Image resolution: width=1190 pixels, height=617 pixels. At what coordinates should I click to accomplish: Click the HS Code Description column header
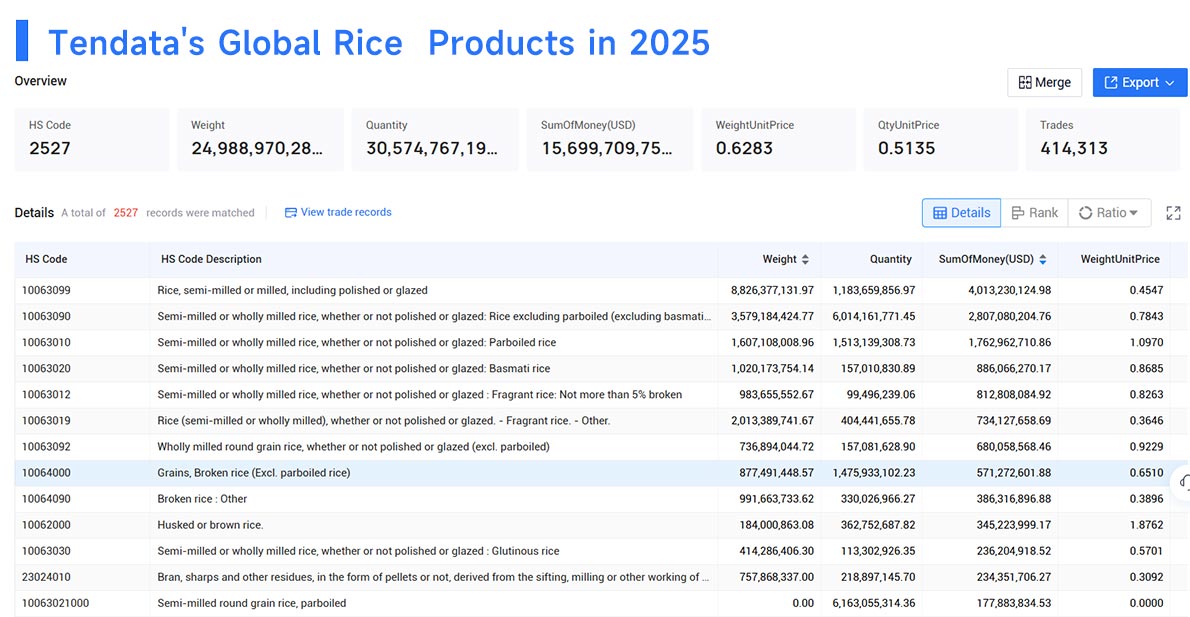211,260
